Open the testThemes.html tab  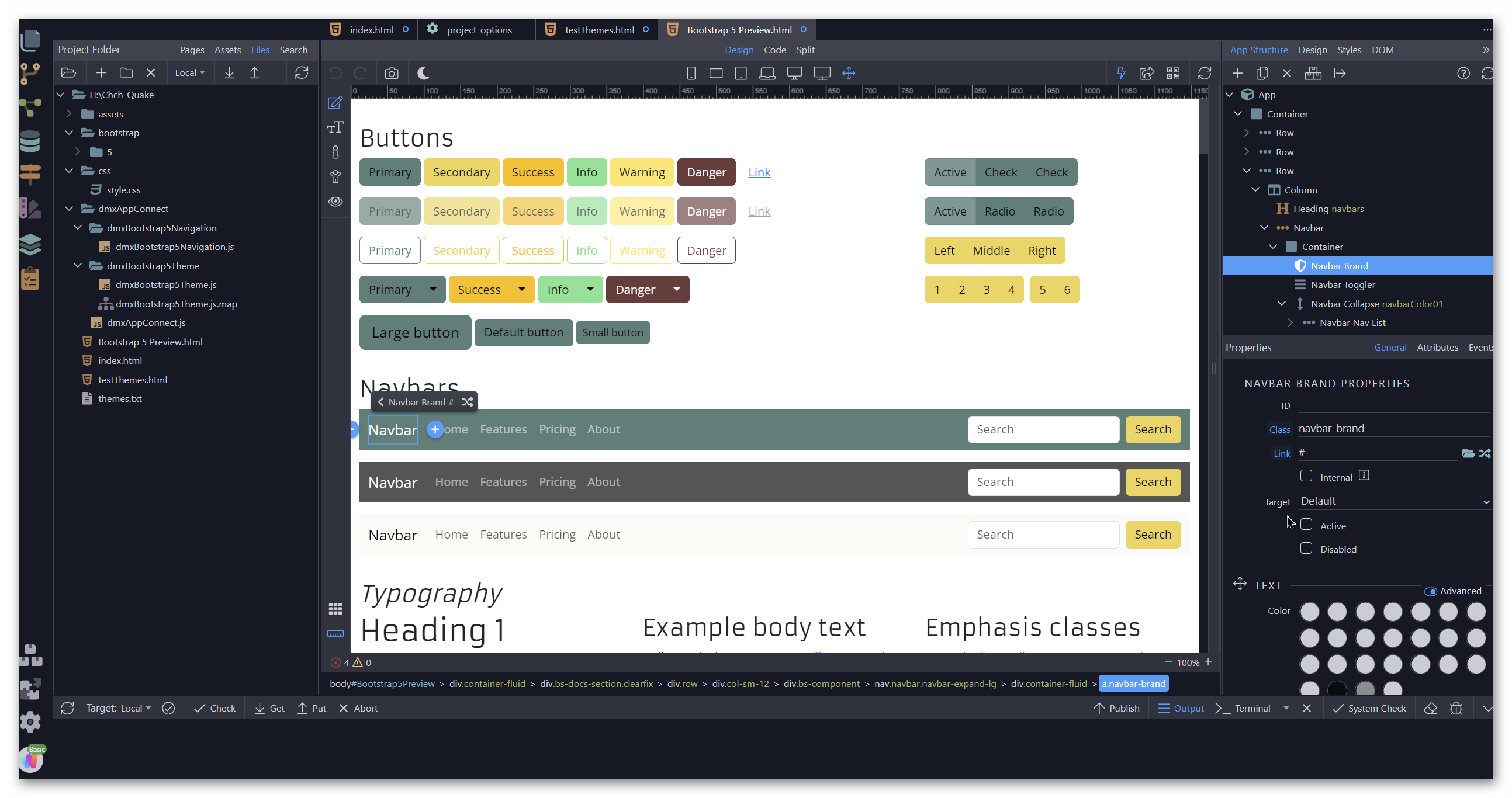coord(598,29)
